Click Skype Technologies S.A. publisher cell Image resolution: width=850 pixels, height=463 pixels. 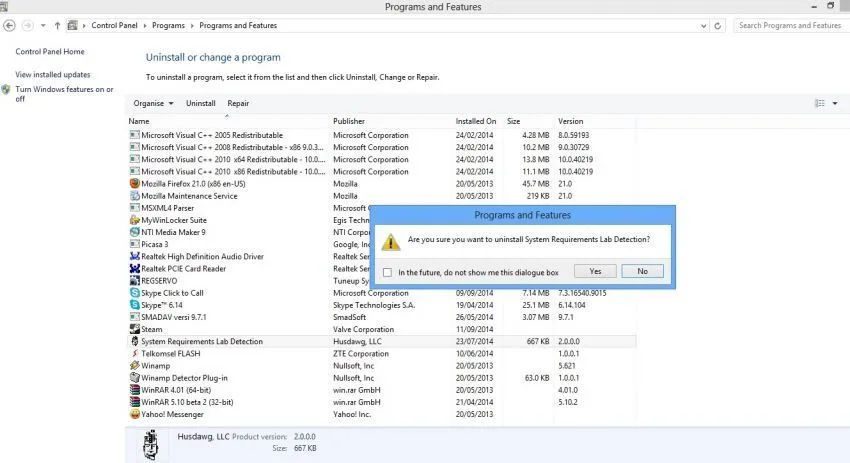coord(374,305)
